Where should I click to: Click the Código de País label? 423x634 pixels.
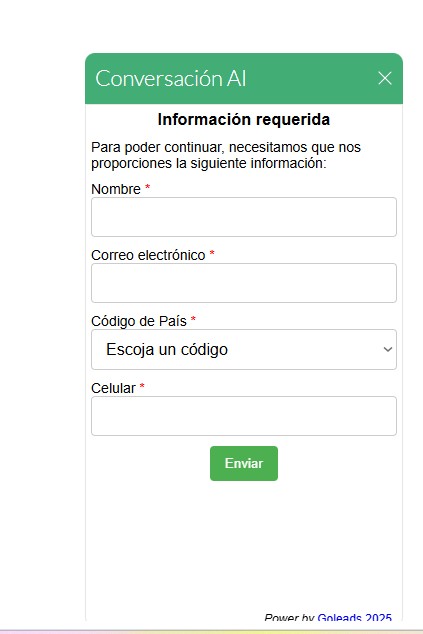click(139, 321)
